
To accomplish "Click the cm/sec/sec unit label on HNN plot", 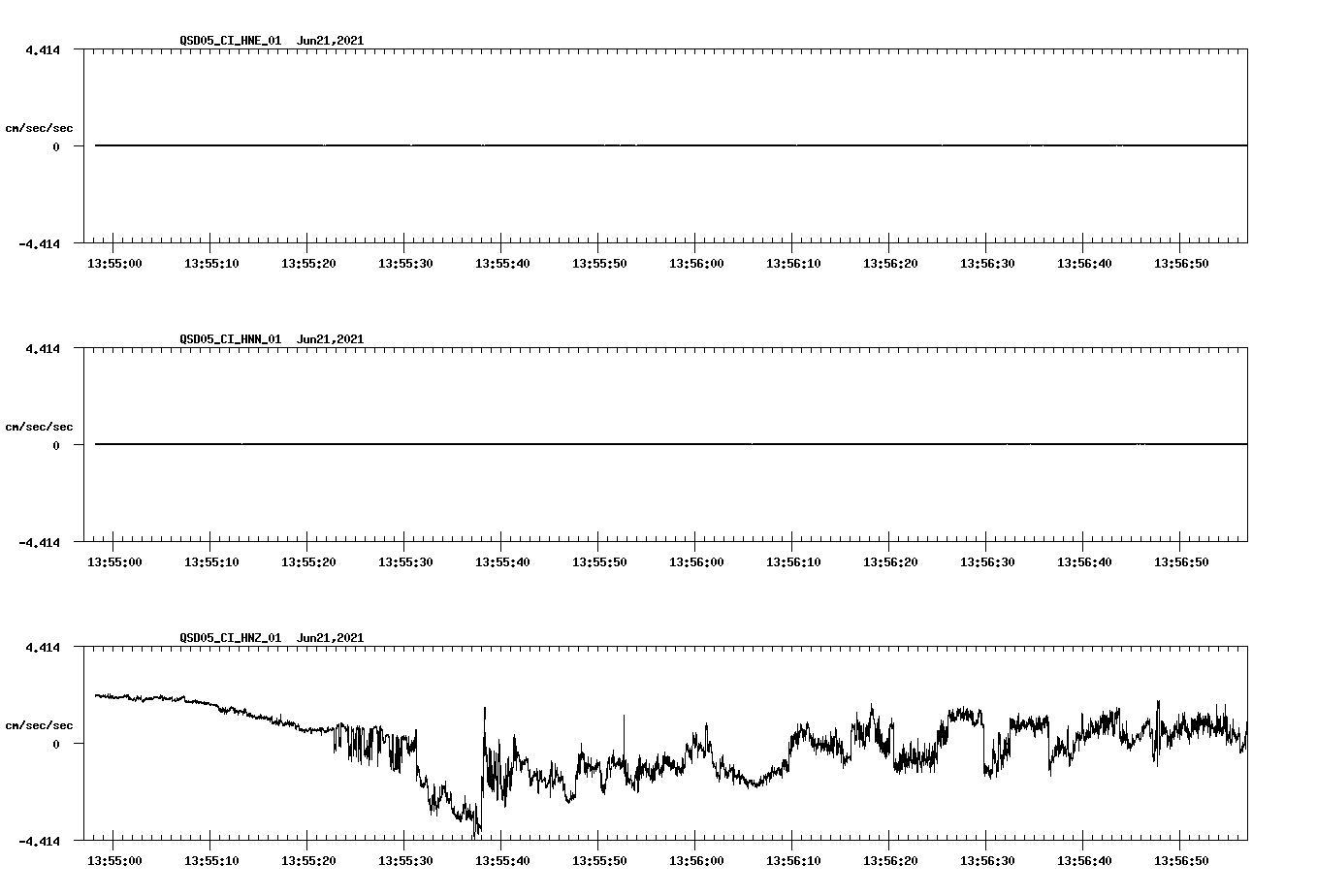I will tap(39, 427).
